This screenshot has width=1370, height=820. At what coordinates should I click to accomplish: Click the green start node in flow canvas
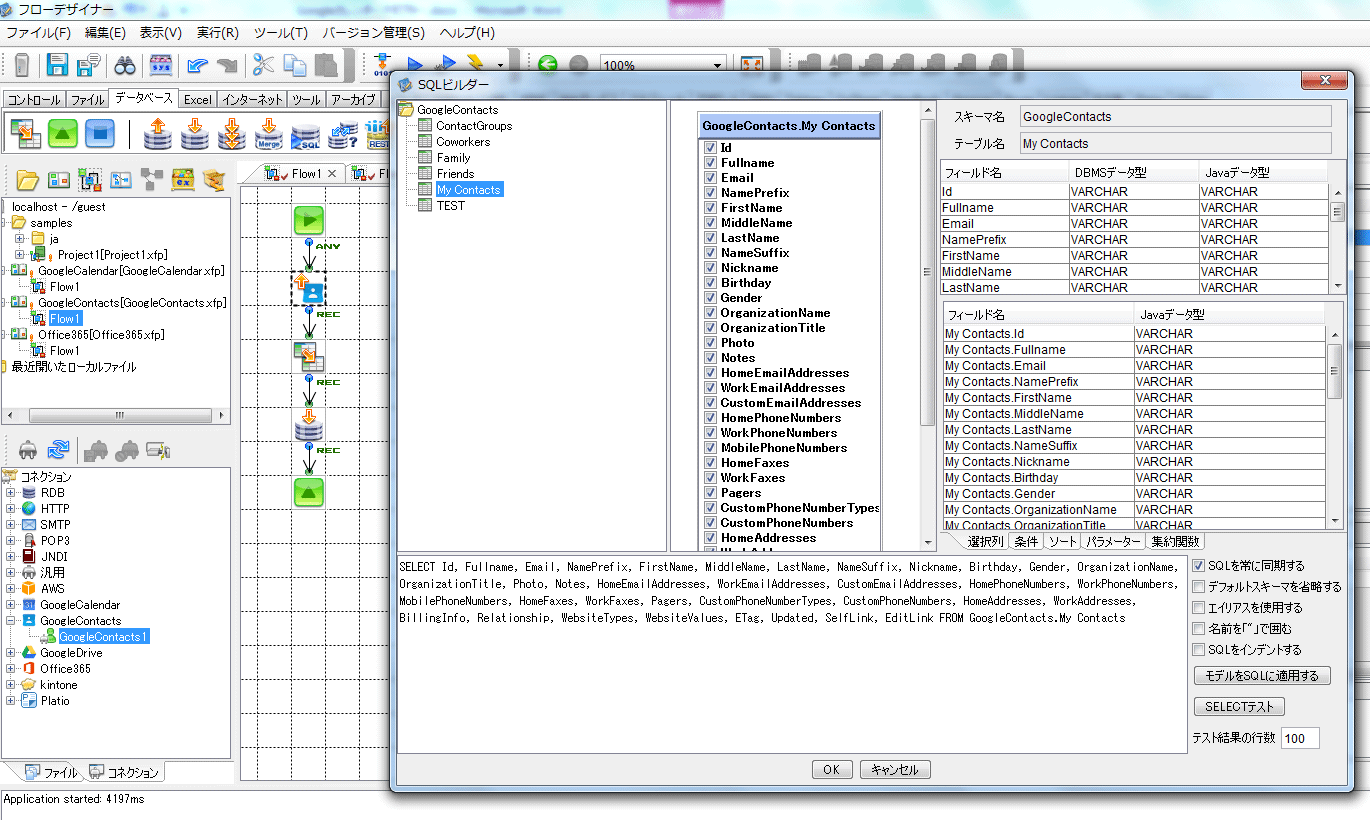(x=309, y=220)
